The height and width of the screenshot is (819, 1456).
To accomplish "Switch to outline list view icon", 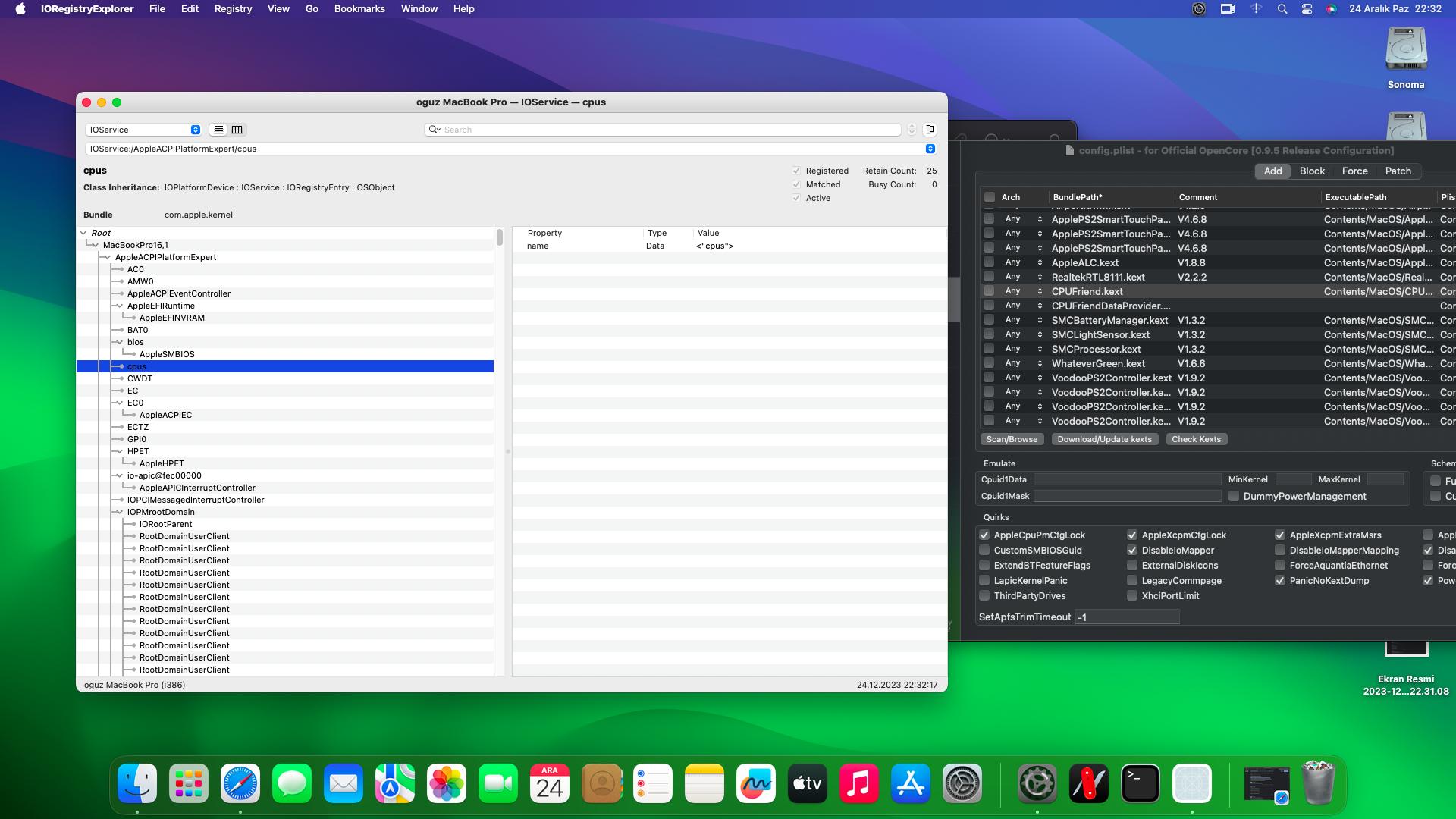I will 218,130.
